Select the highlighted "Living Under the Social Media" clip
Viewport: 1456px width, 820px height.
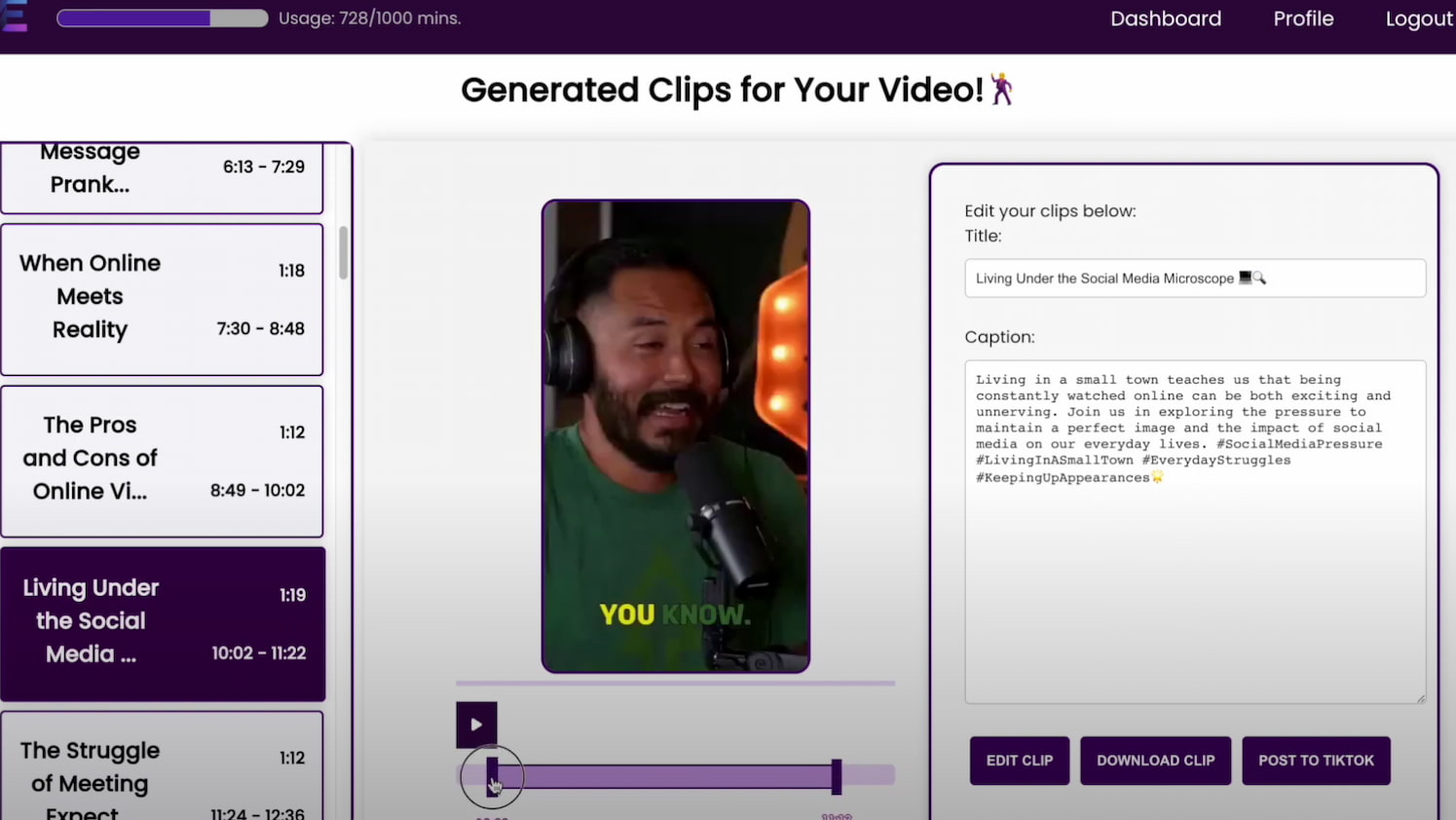(x=163, y=621)
